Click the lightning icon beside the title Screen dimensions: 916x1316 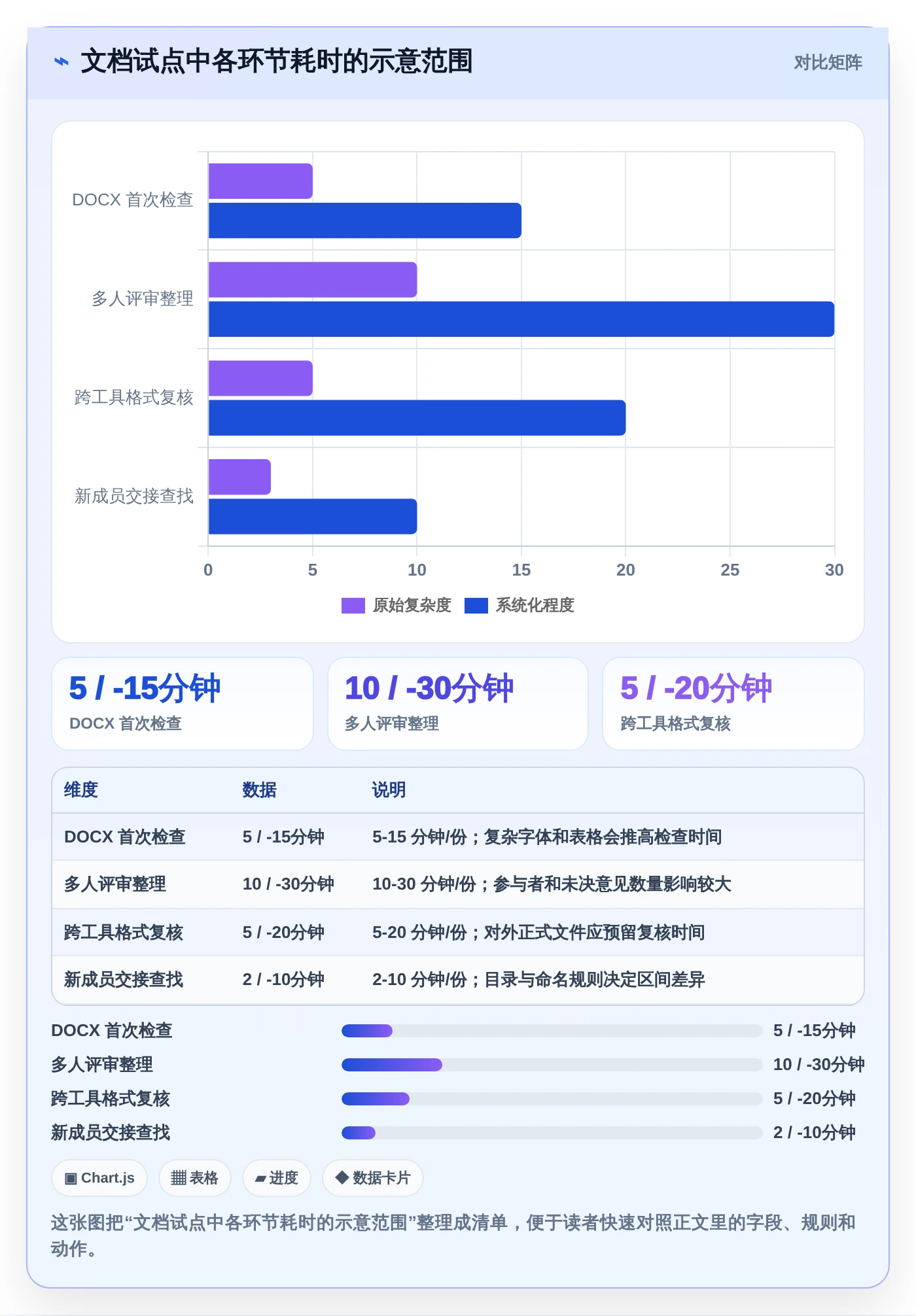pos(62,61)
